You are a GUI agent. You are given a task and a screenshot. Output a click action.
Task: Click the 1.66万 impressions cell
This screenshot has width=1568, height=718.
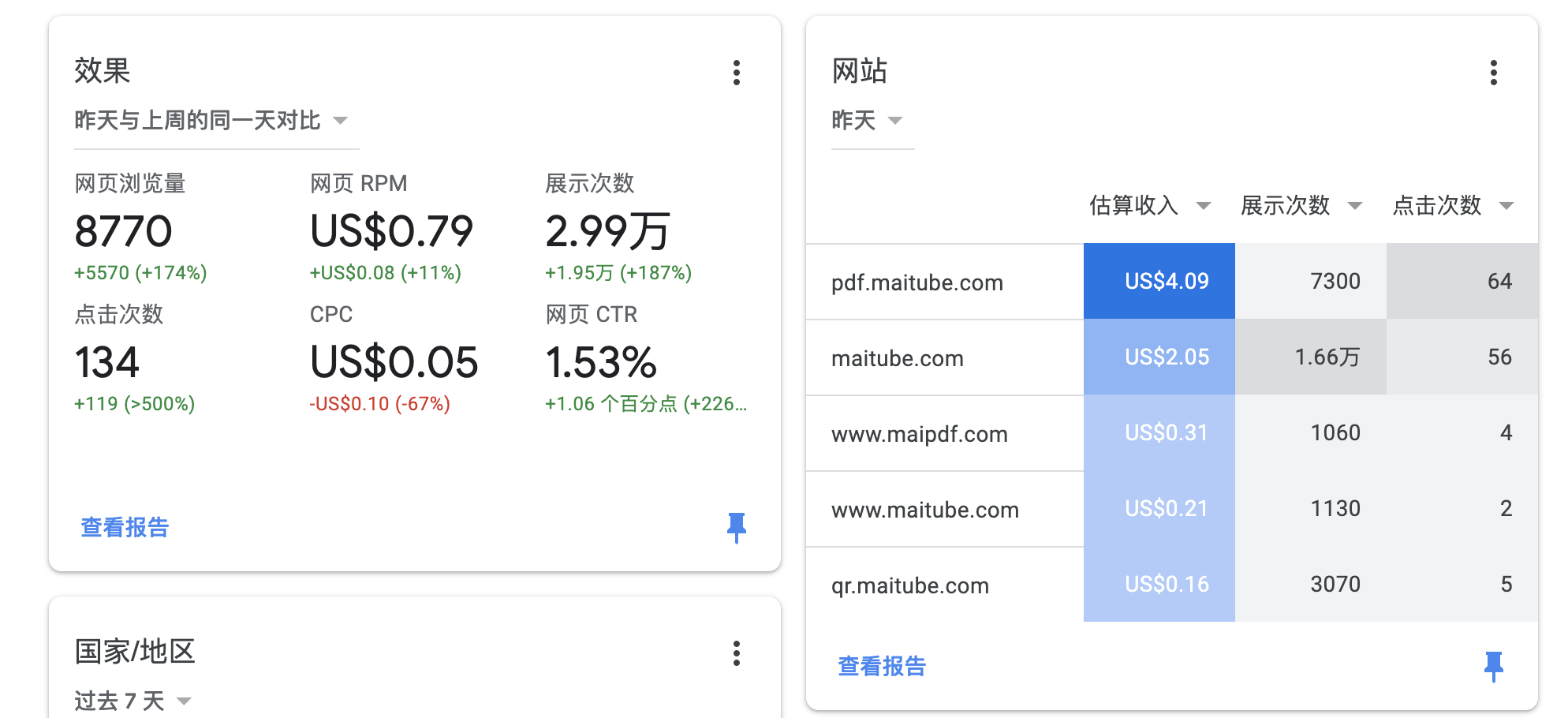[x=1311, y=357]
